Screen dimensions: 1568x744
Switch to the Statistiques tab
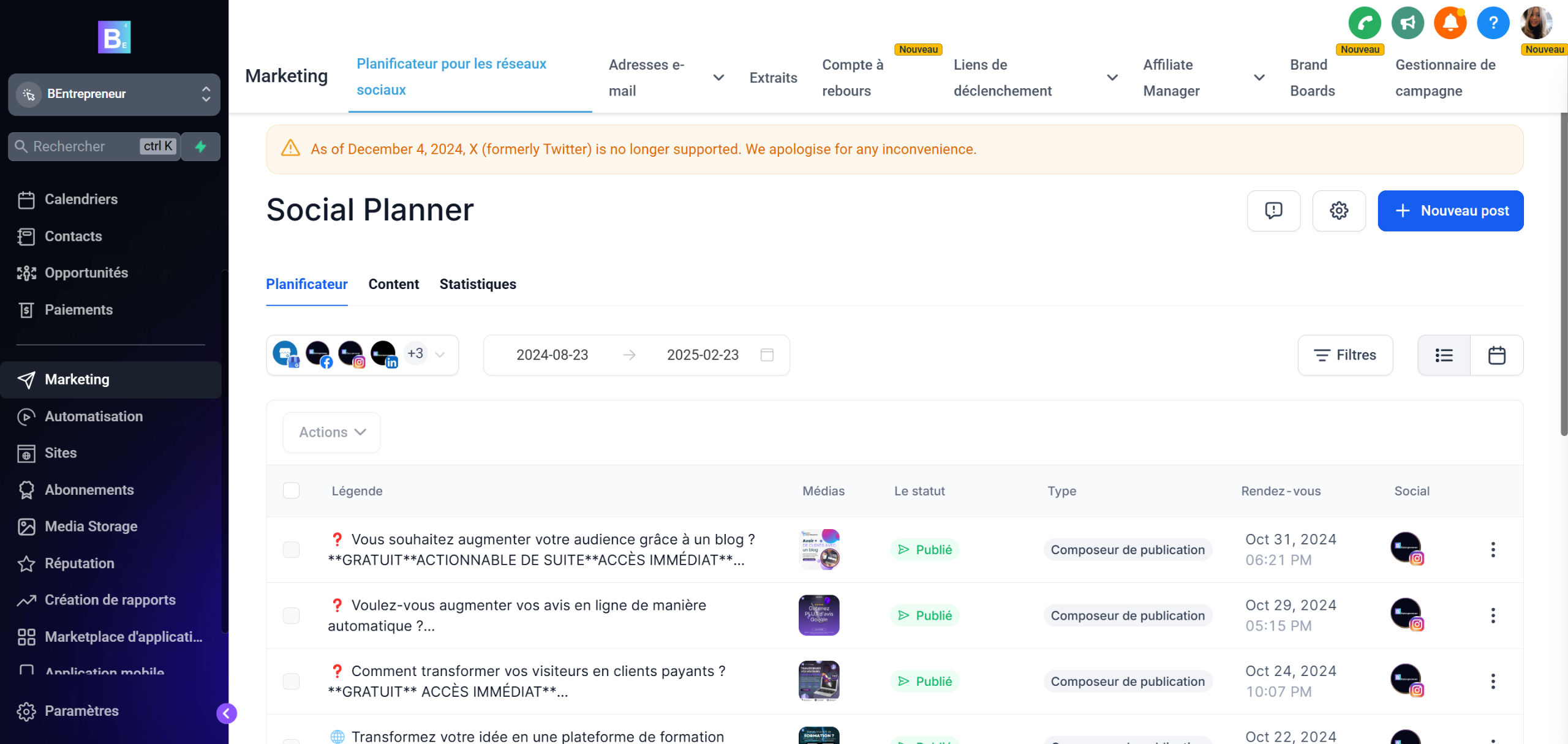pos(477,284)
